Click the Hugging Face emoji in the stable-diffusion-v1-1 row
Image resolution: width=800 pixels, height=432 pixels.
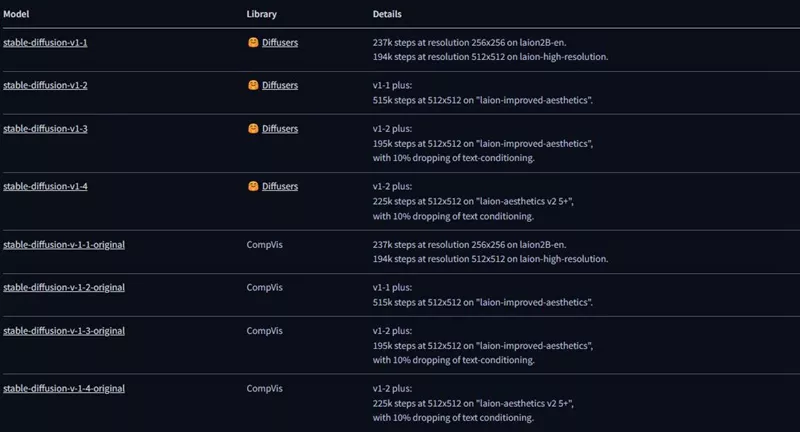click(x=253, y=43)
